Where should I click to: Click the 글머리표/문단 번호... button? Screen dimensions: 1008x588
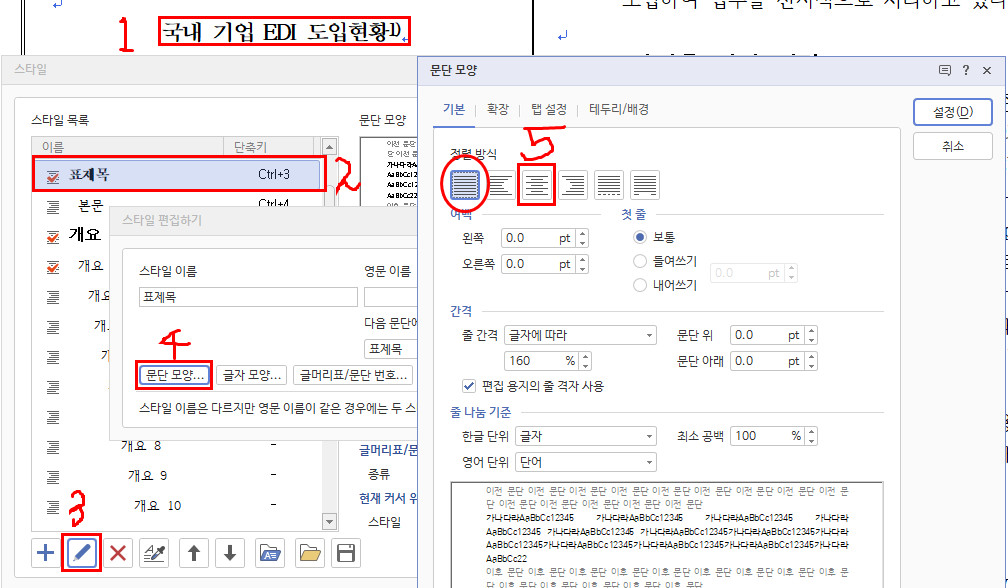tap(353, 375)
